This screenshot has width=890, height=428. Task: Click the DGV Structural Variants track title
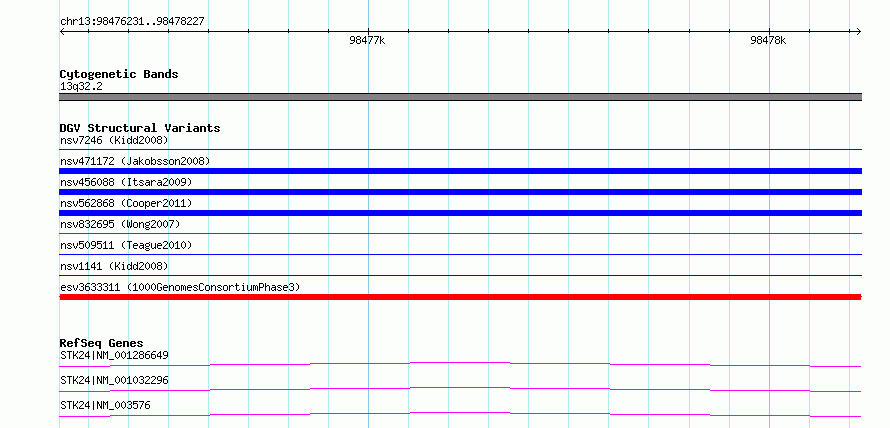coord(140,128)
